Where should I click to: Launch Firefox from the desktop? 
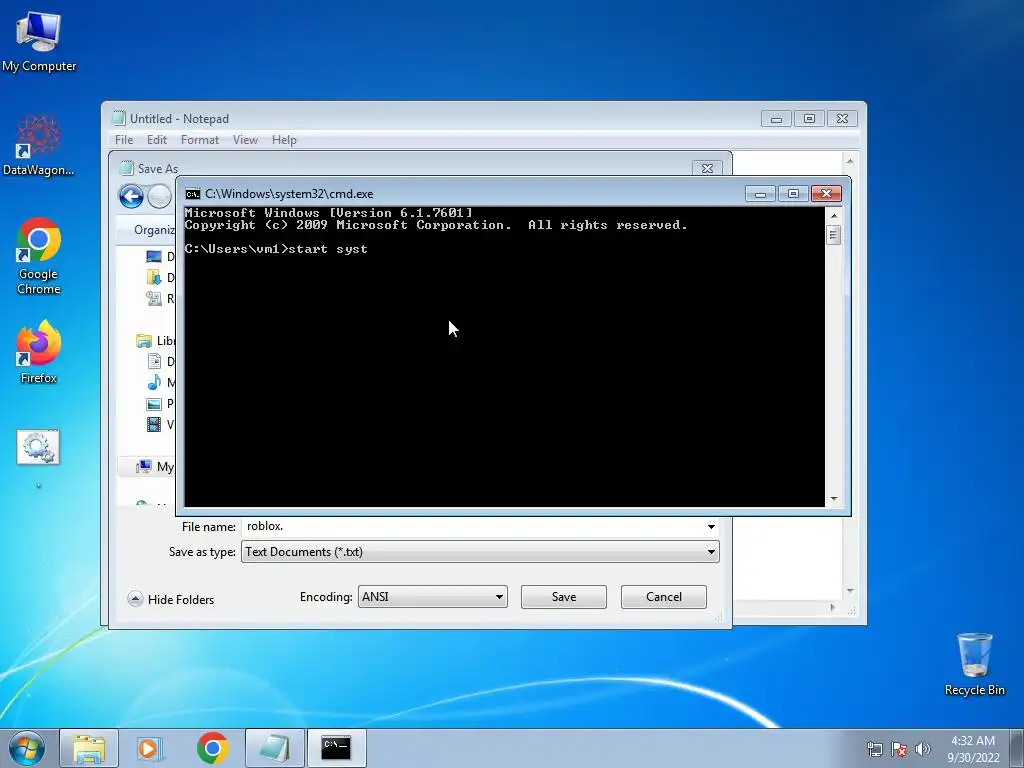click(x=39, y=351)
